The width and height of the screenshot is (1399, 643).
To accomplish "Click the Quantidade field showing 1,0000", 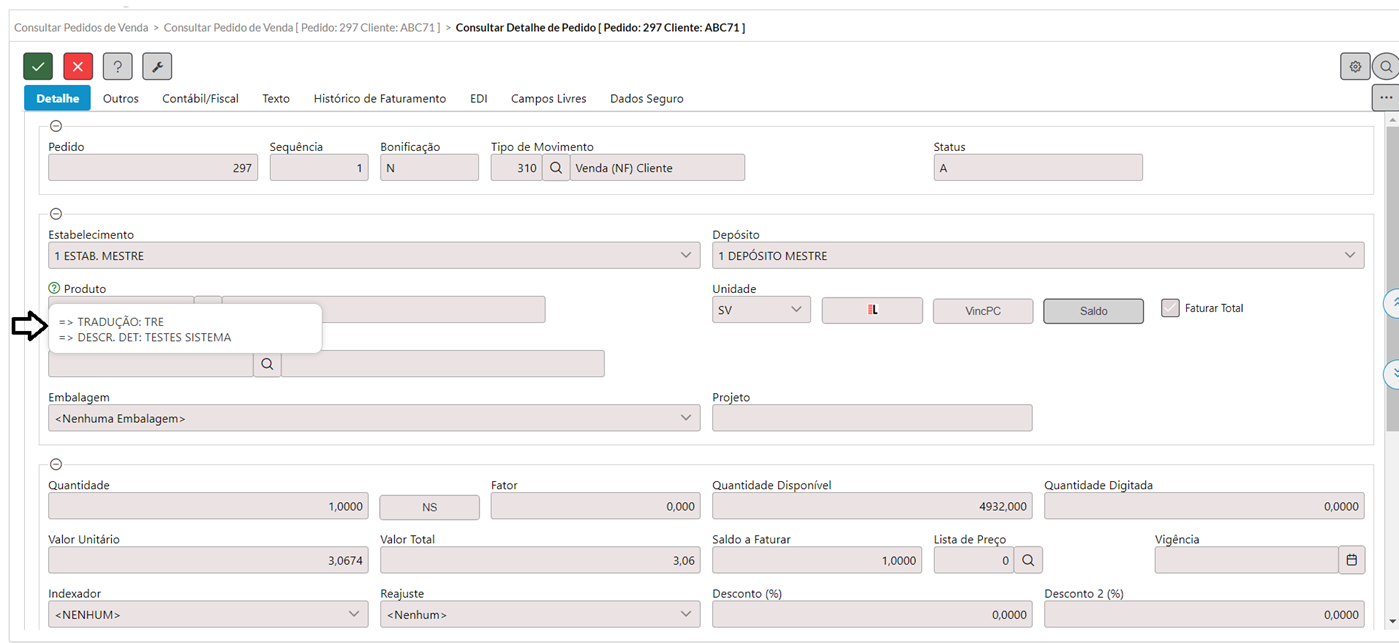I will tap(208, 506).
